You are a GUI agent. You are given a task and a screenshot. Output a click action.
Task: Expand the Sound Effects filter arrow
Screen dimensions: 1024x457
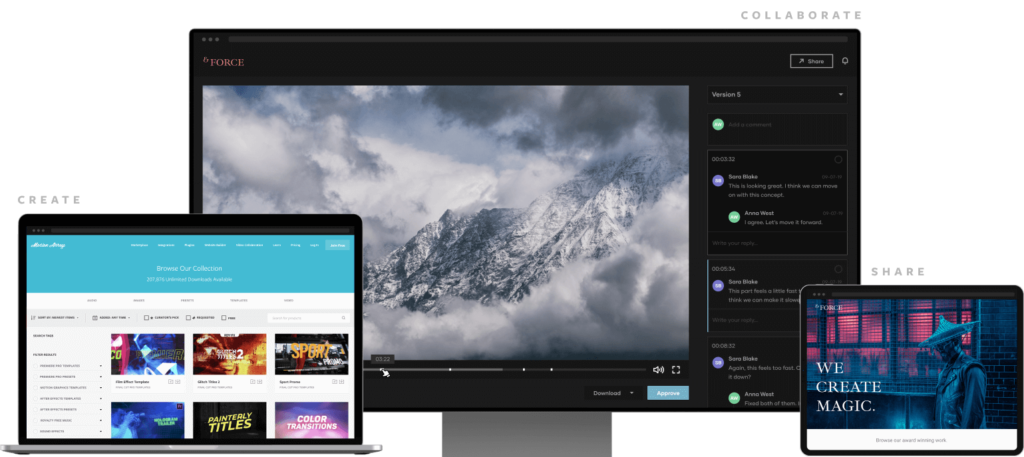pos(101,432)
